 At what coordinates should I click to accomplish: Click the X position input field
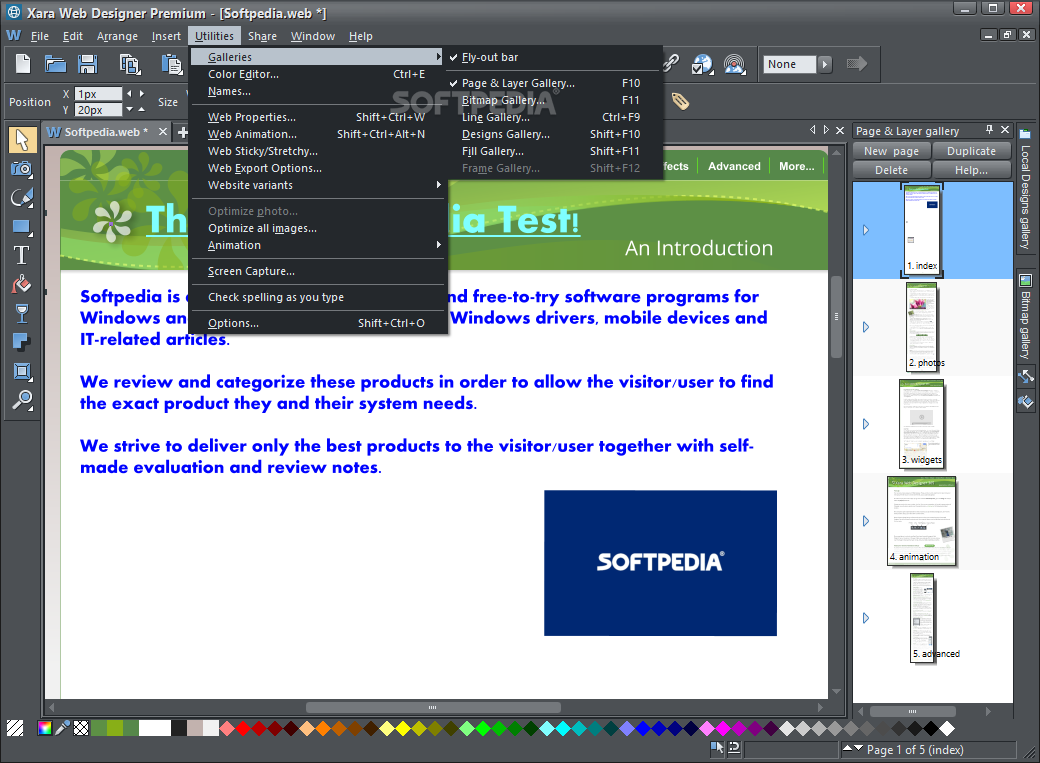pyautogui.click(x=98, y=94)
